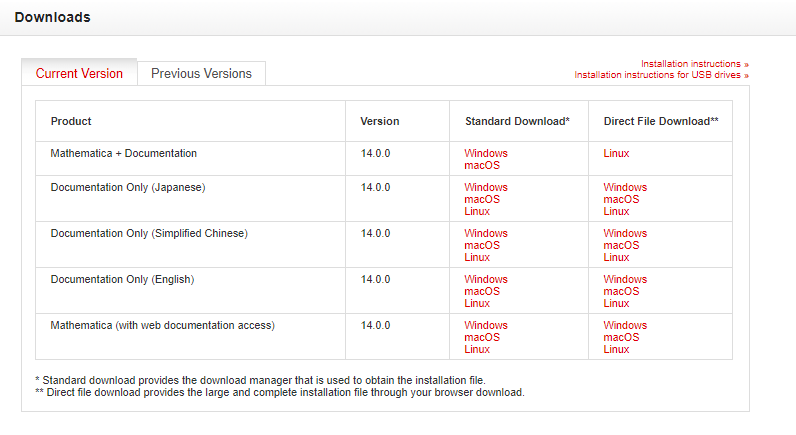Image resolution: width=796 pixels, height=435 pixels.
Task: Click version 14.0.0 in Simplified Chinese row
Action: point(376,233)
